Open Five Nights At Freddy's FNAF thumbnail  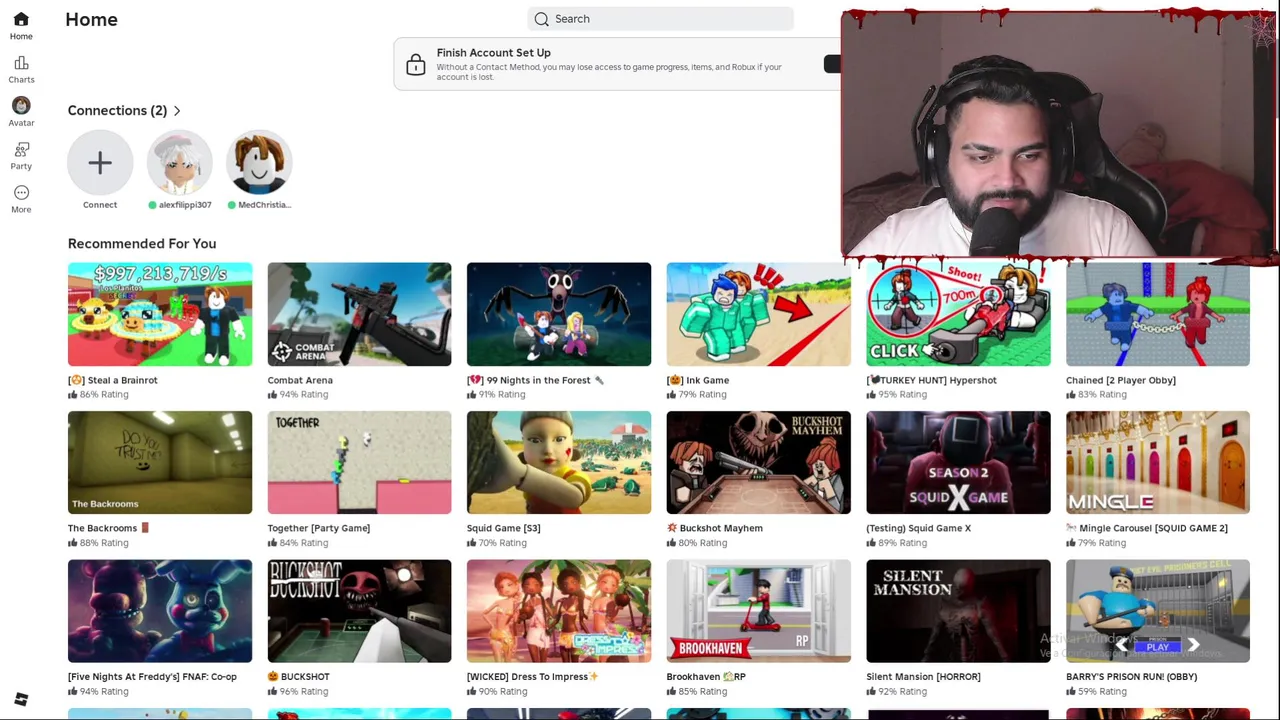(160, 611)
